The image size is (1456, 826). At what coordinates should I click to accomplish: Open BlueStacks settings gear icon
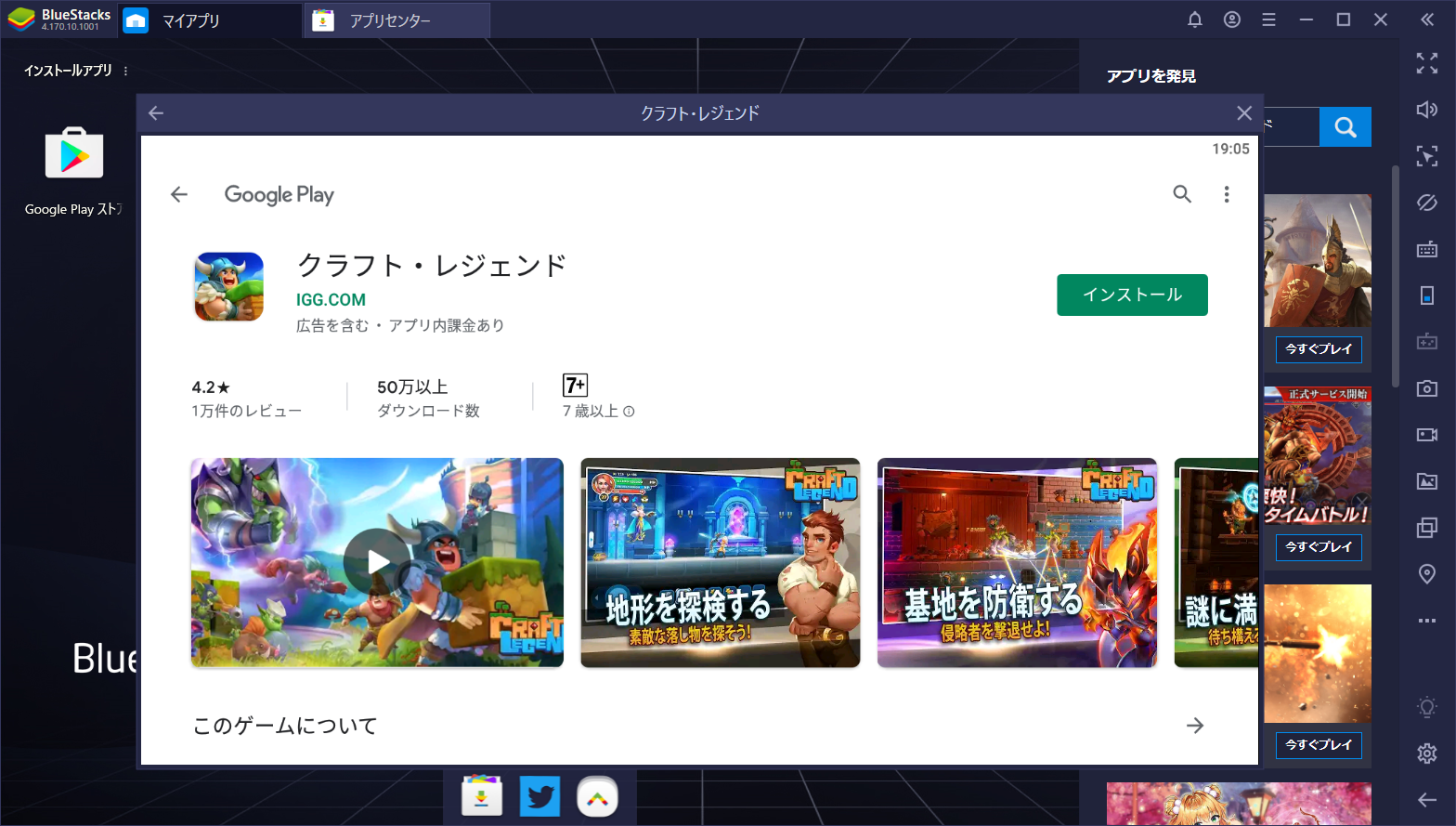click(x=1427, y=754)
